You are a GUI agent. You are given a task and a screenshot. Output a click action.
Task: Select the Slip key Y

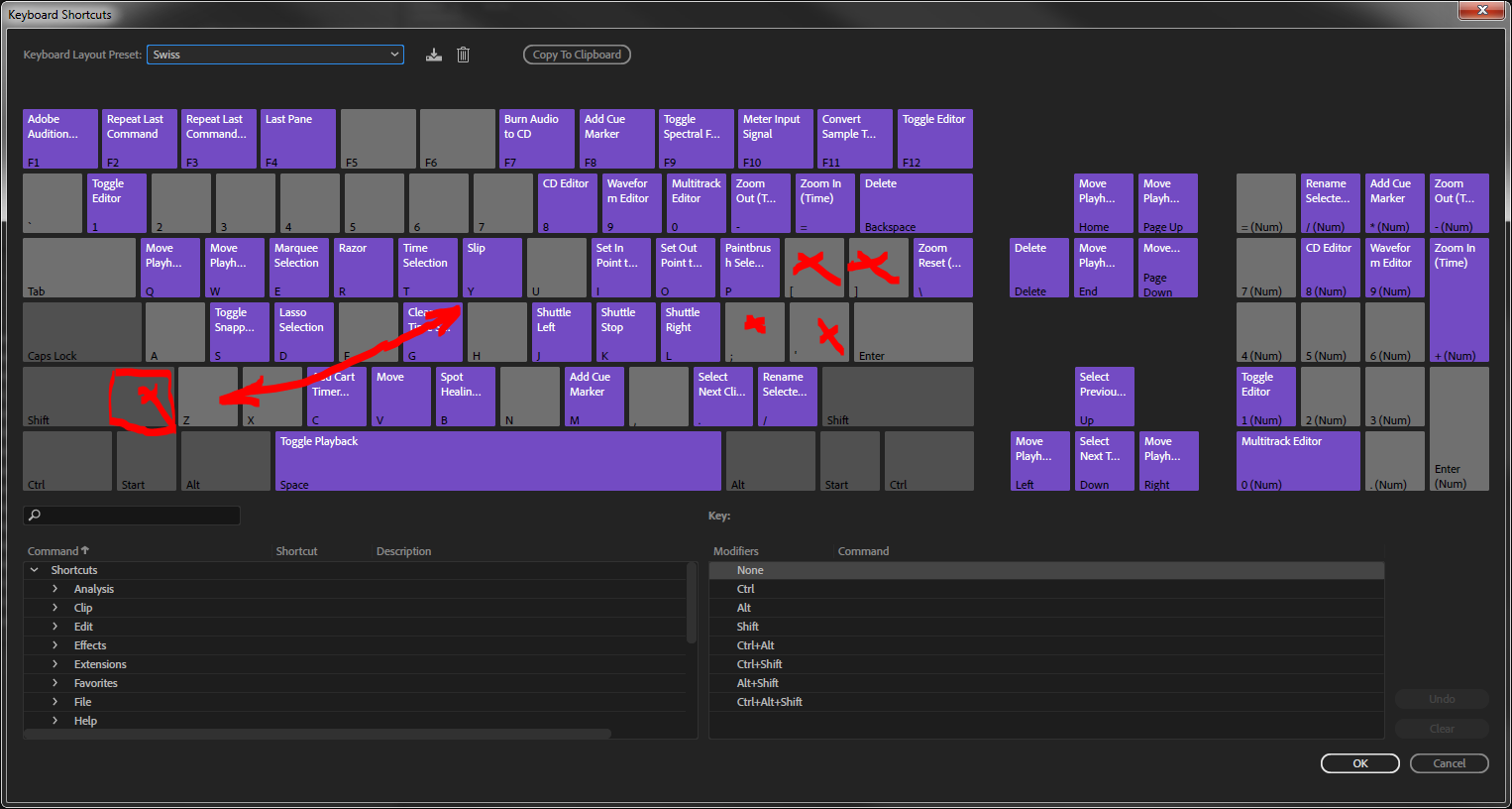click(x=491, y=267)
